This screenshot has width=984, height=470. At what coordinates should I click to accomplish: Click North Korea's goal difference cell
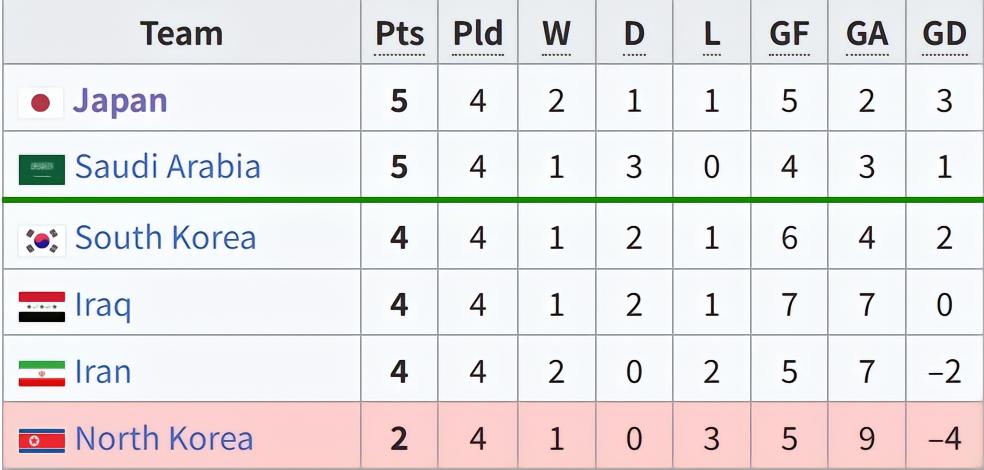[944, 439]
